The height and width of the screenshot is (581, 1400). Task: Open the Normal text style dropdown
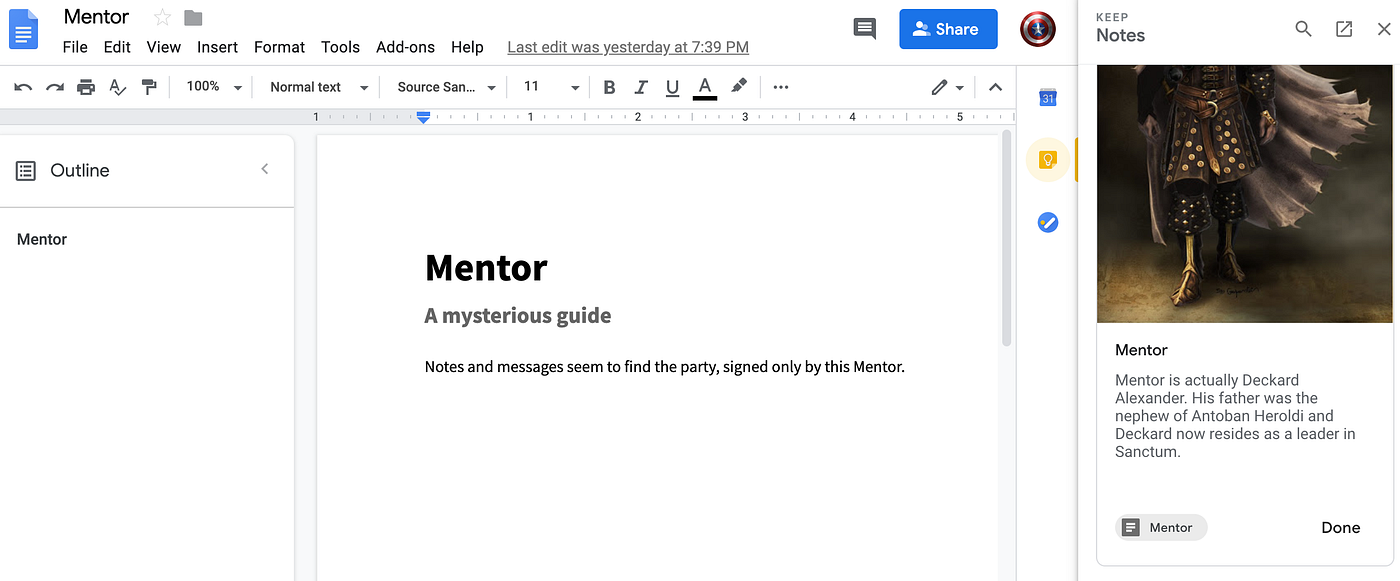319,87
